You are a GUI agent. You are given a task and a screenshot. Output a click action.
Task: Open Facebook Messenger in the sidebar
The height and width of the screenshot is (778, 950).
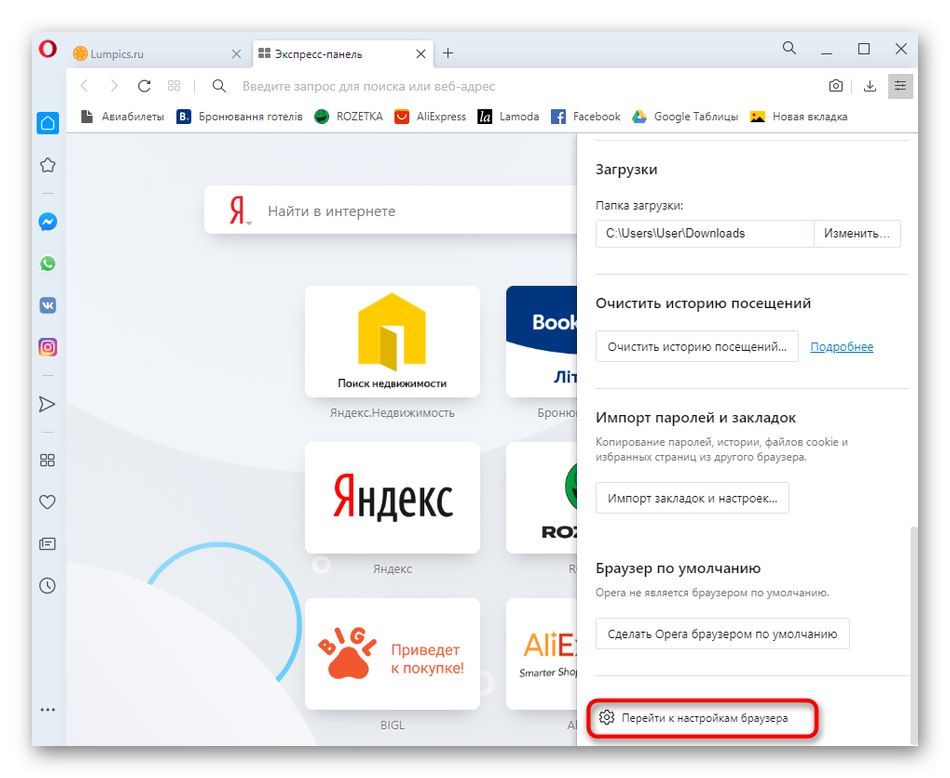tap(48, 222)
